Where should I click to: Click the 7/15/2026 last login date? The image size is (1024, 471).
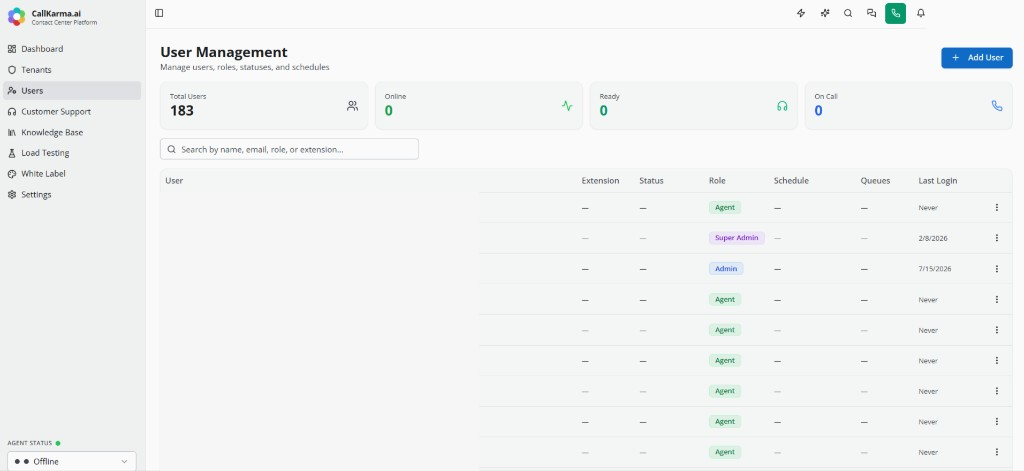pos(935,269)
